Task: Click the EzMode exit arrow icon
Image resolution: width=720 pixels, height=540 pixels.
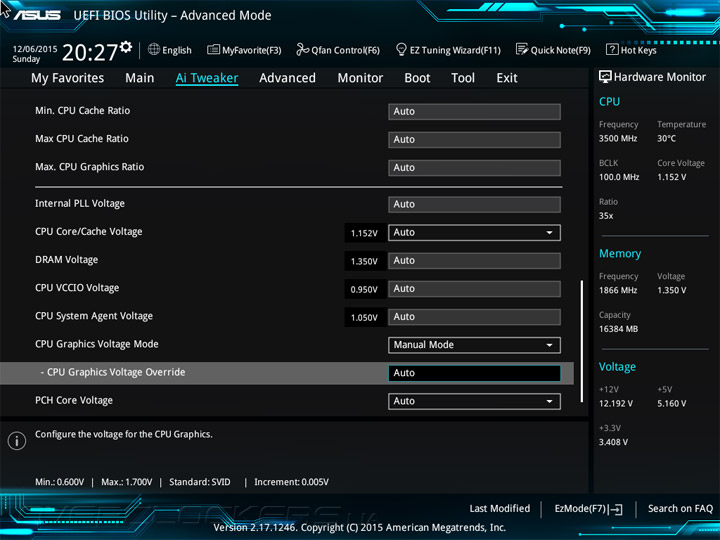Action: pos(616,509)
